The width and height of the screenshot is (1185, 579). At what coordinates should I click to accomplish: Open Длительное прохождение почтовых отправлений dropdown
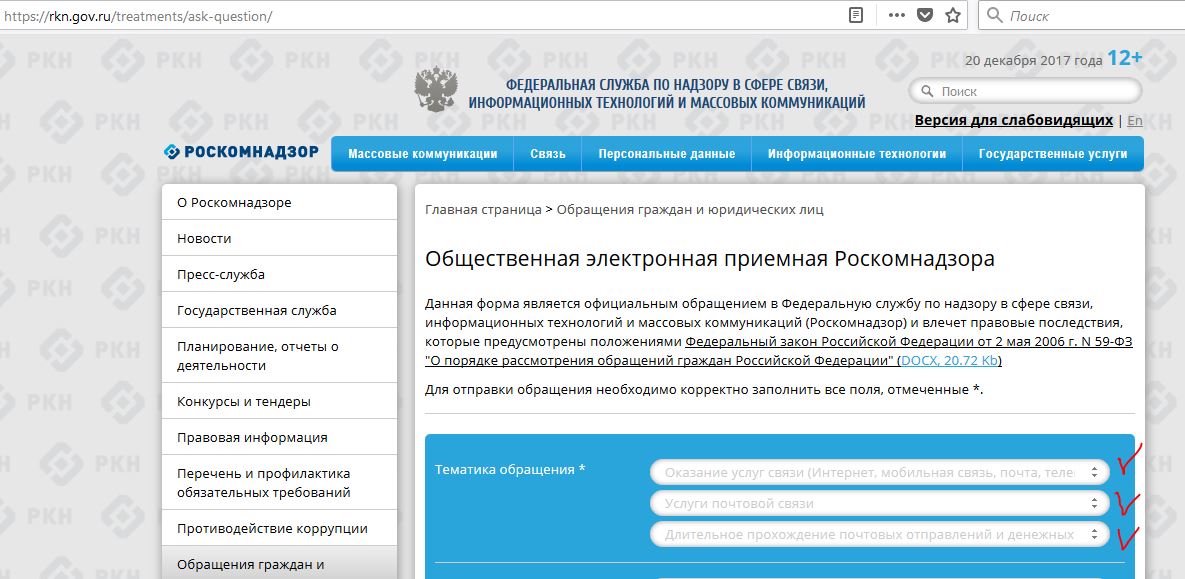[x=880, y=534]
